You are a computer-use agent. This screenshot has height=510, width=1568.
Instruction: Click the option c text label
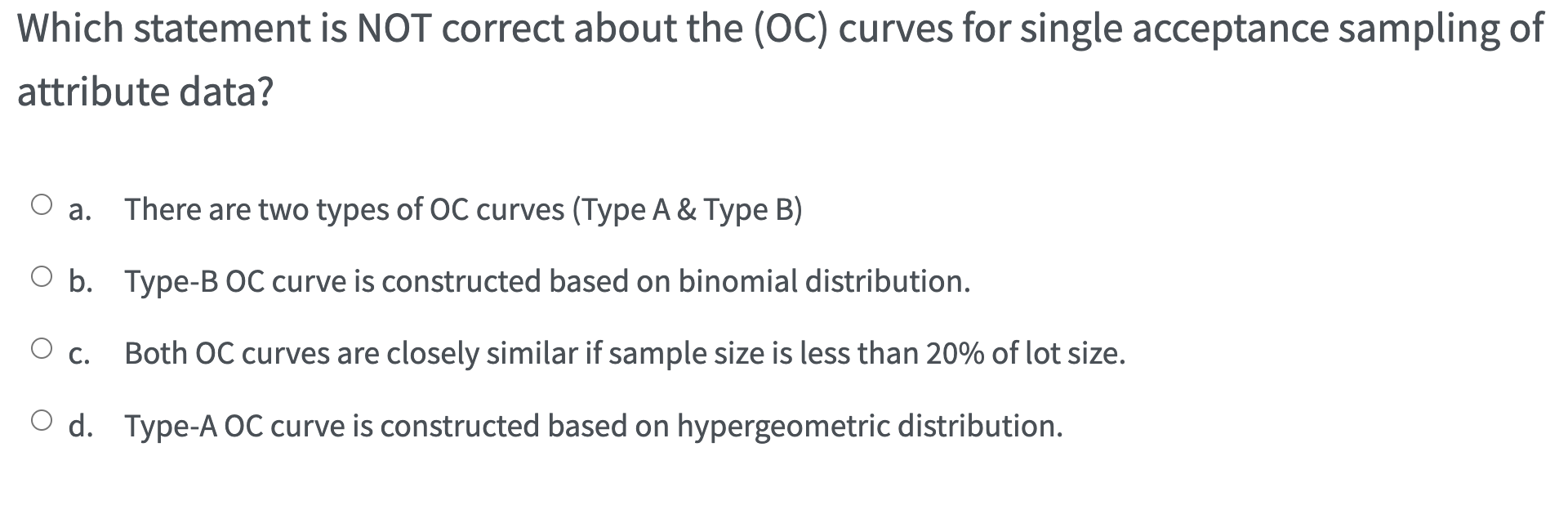pos(624,353)
